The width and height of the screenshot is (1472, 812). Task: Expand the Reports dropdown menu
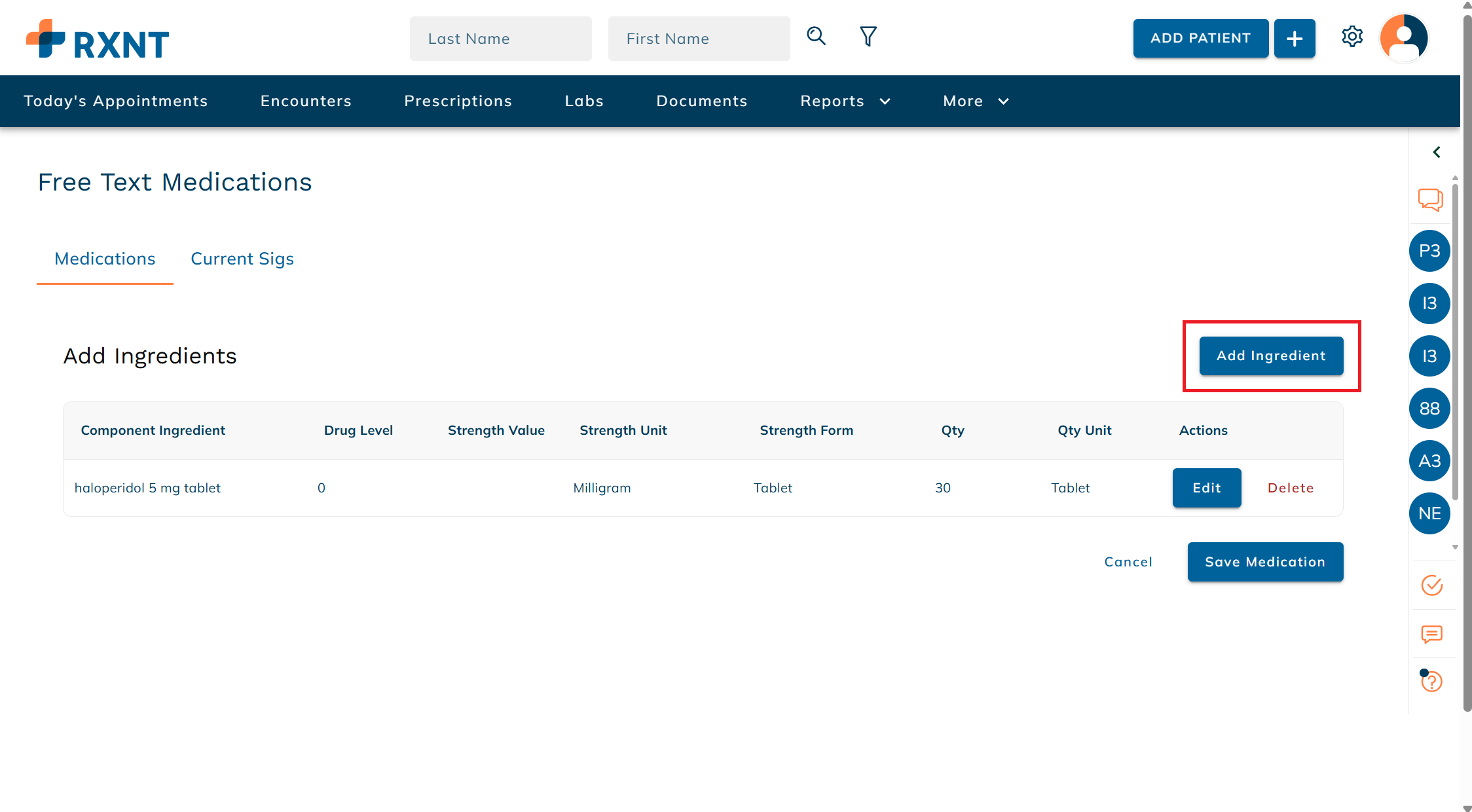coord(845,101)
